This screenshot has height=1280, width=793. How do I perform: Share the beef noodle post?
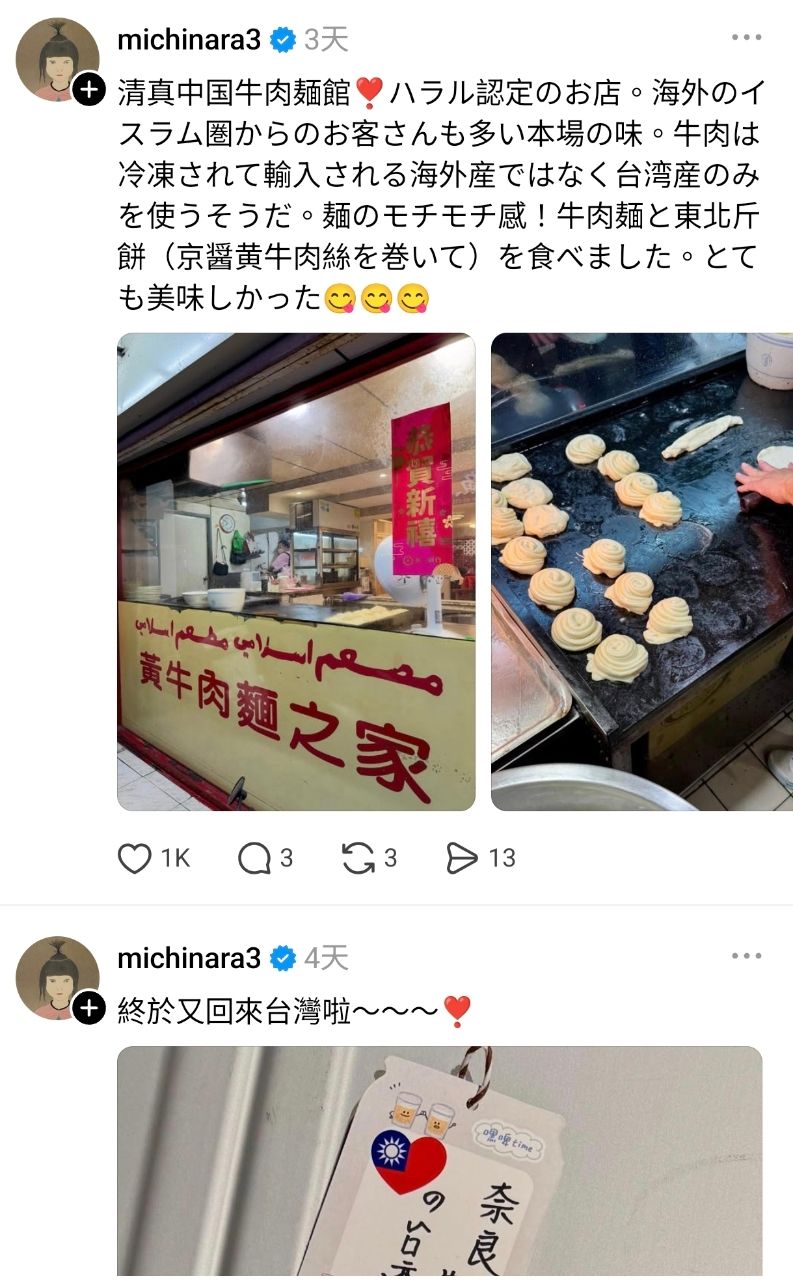click(x=480, y=858)
